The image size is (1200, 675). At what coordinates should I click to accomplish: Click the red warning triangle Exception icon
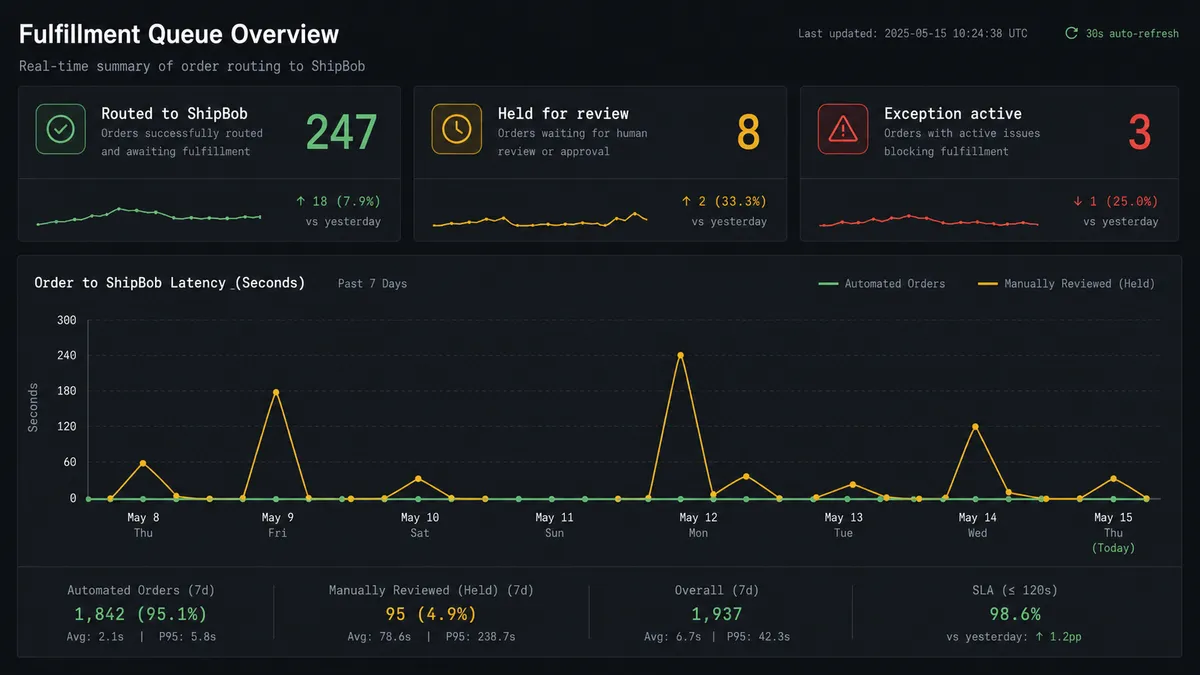[843, 129]
